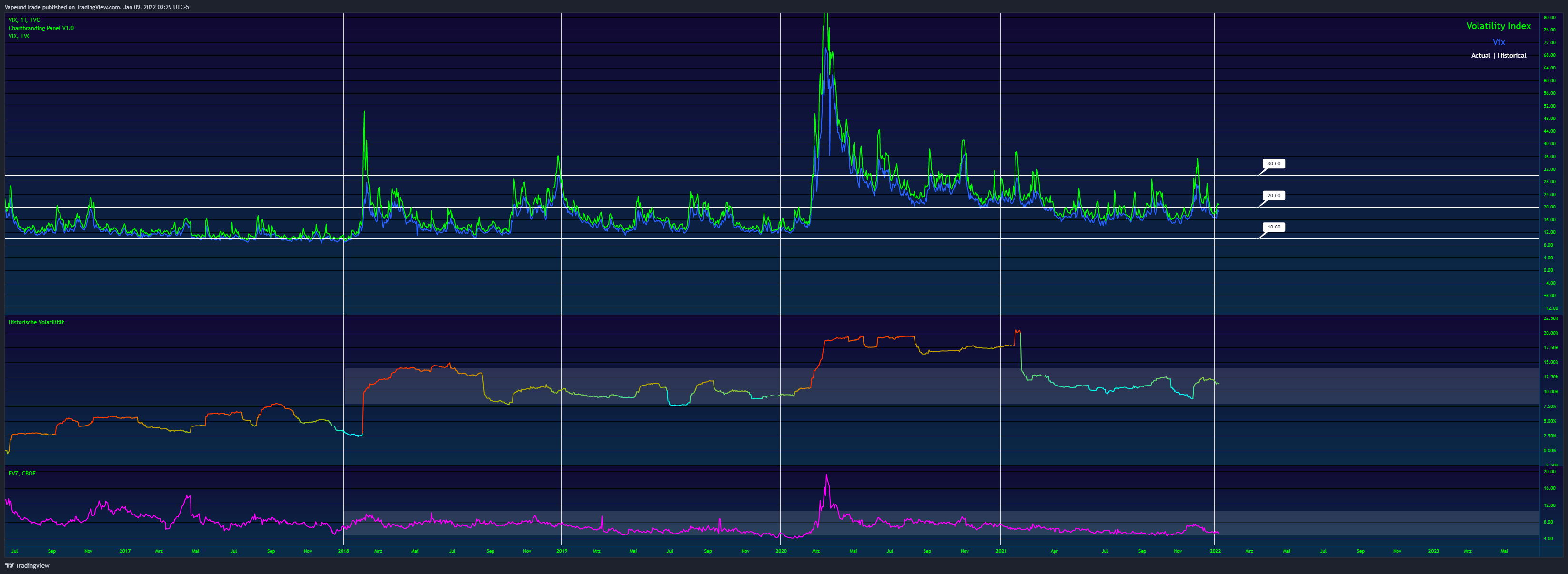Click the 17.50% value on volatility scale
The width and height of the screenshot is (1568, 574).
tap(1551, 348)
